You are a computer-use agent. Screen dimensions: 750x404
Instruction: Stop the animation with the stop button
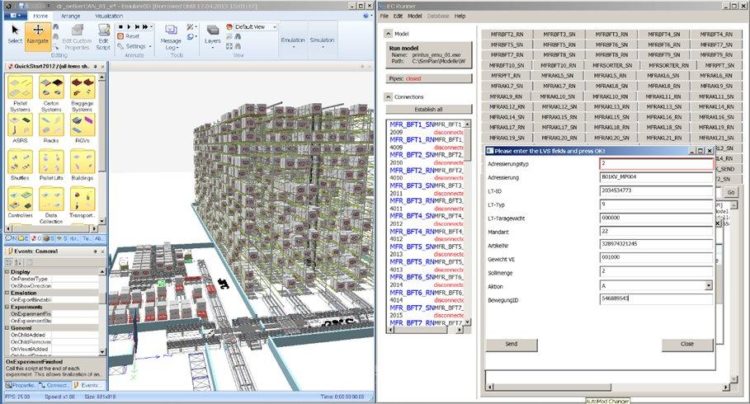pos(121,27)
